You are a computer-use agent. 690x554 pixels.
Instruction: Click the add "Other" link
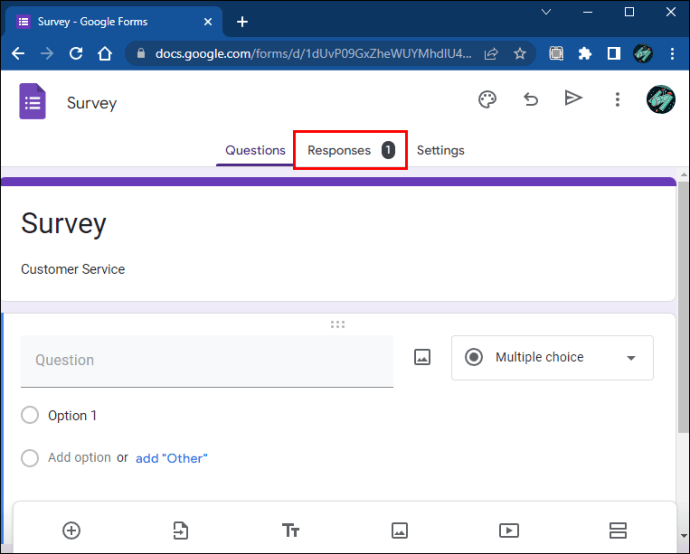coord(171,458)
